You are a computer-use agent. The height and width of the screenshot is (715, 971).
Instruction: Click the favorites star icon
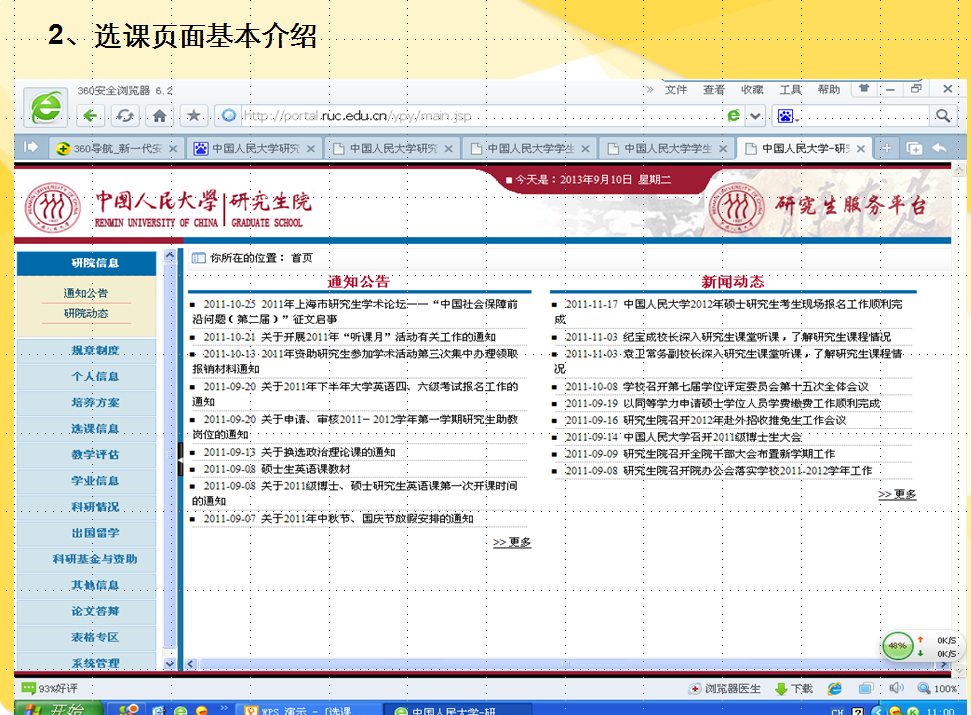(x=194, y=116)
